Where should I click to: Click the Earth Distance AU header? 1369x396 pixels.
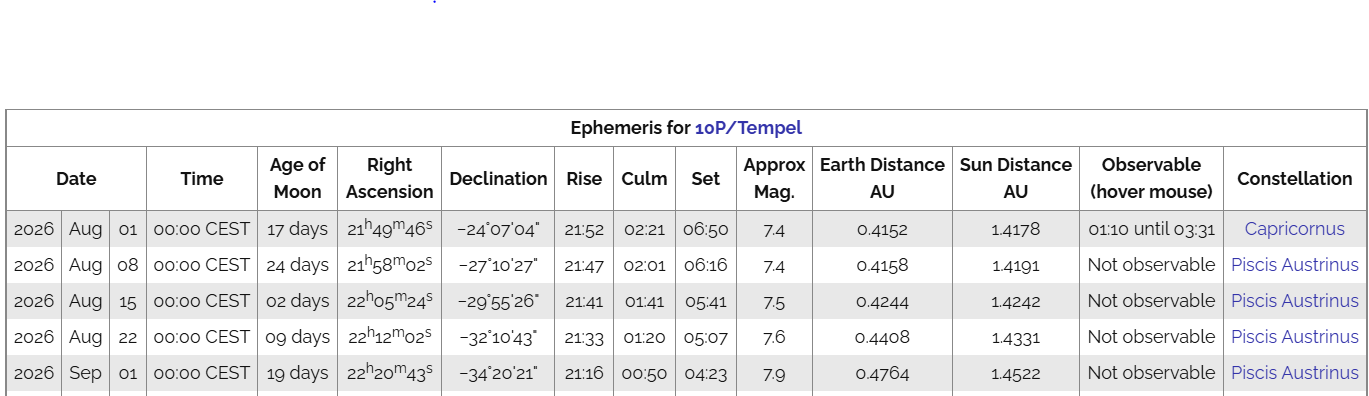pos(882,178)
